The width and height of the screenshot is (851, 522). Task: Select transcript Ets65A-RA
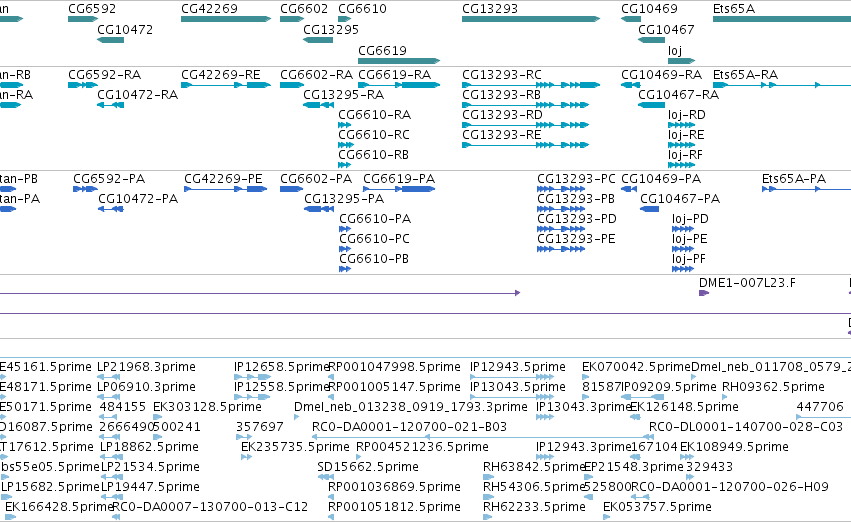(745, 75)
